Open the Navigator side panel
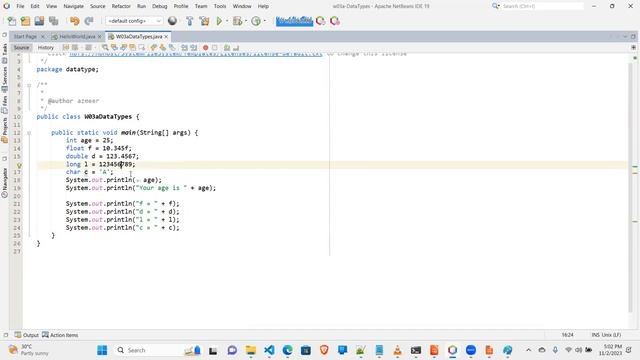 (4, 182)
